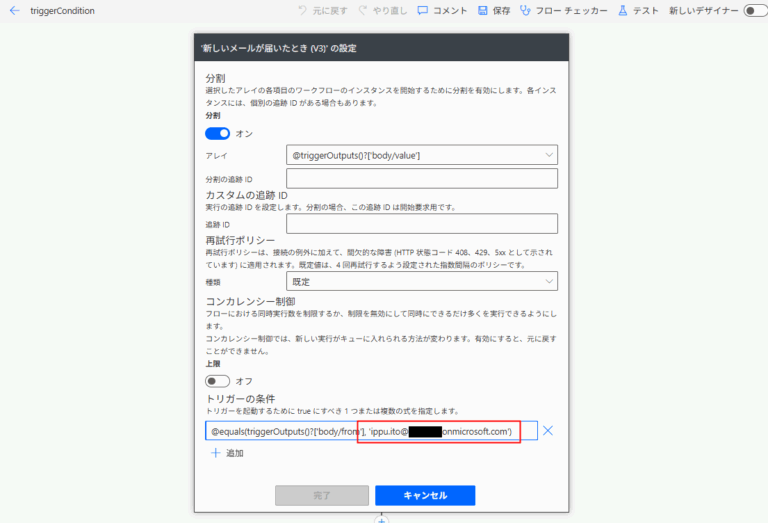768x523 pixels.
Task: Click the done (完了) button
Action: pos(322,495)
